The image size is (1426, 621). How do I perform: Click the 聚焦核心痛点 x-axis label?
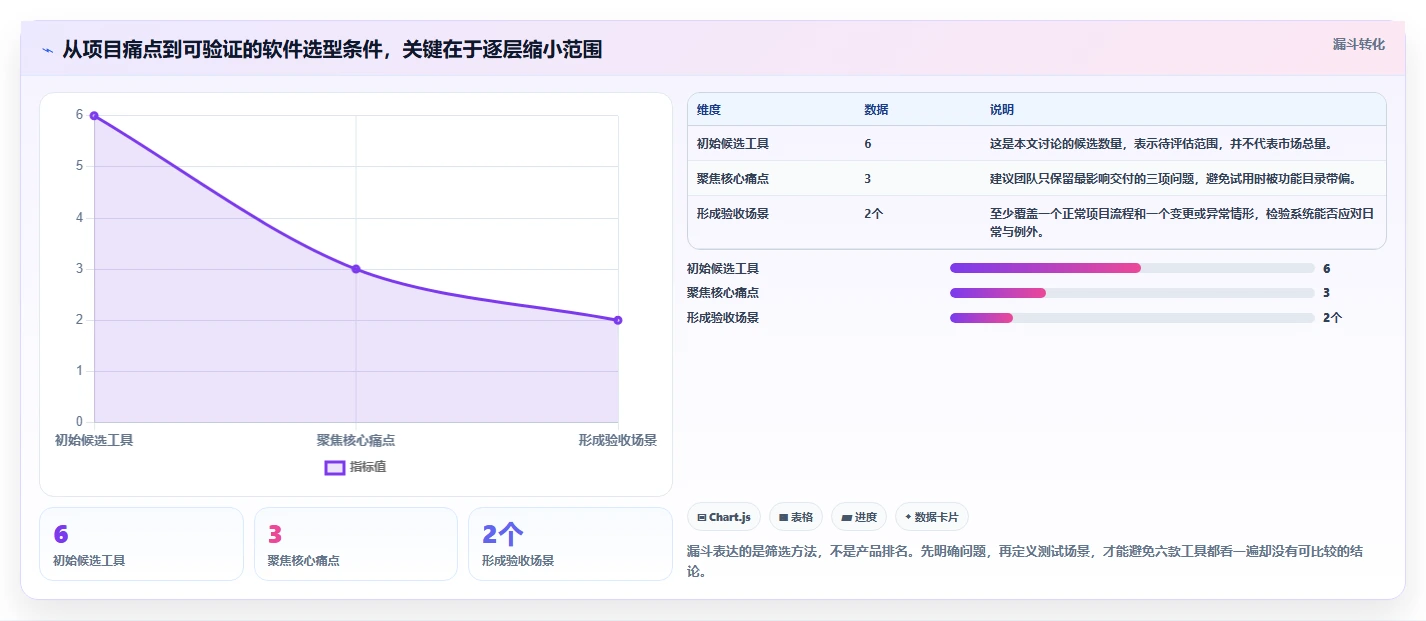pos(356,440)
